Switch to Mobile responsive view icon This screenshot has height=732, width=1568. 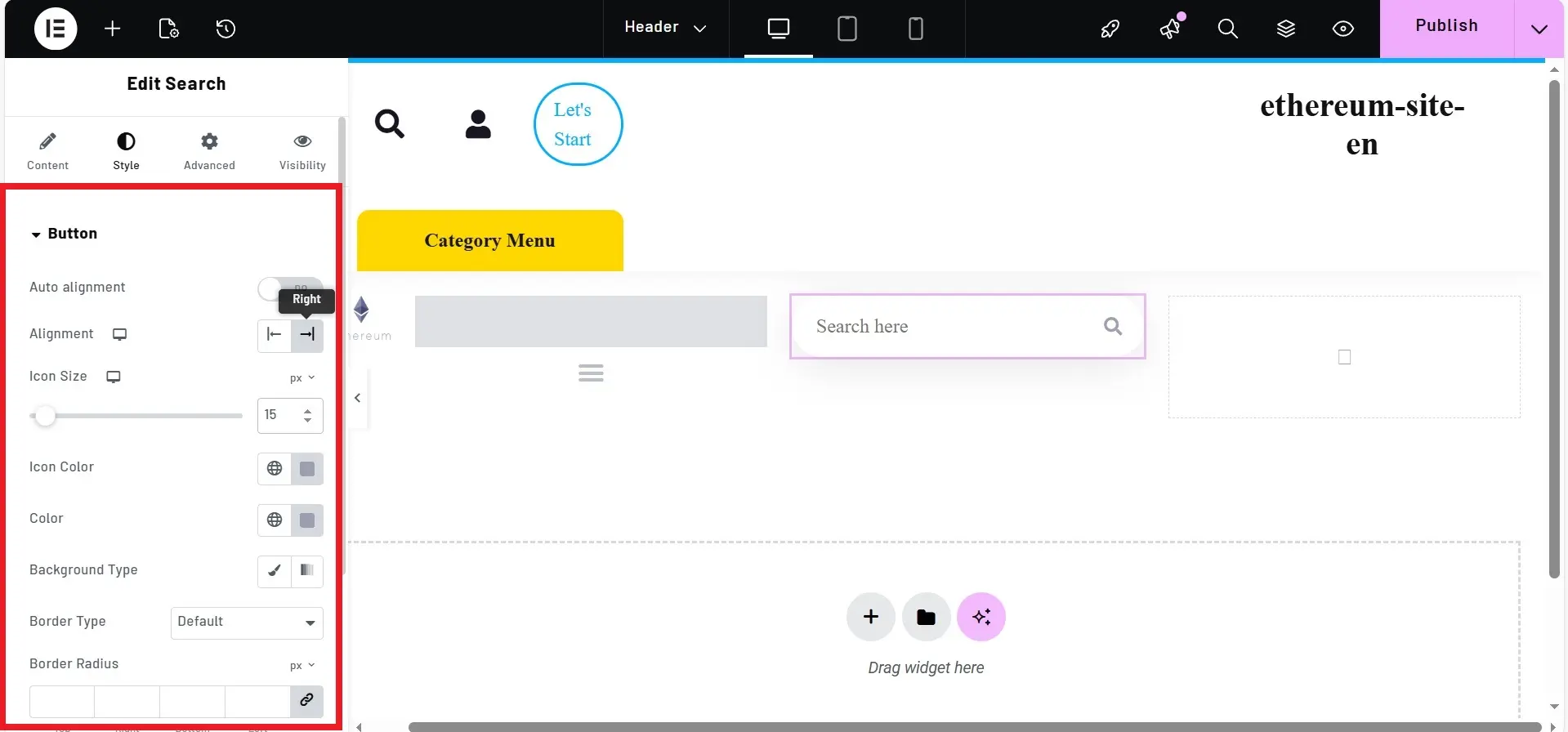[x=915, y=29]
